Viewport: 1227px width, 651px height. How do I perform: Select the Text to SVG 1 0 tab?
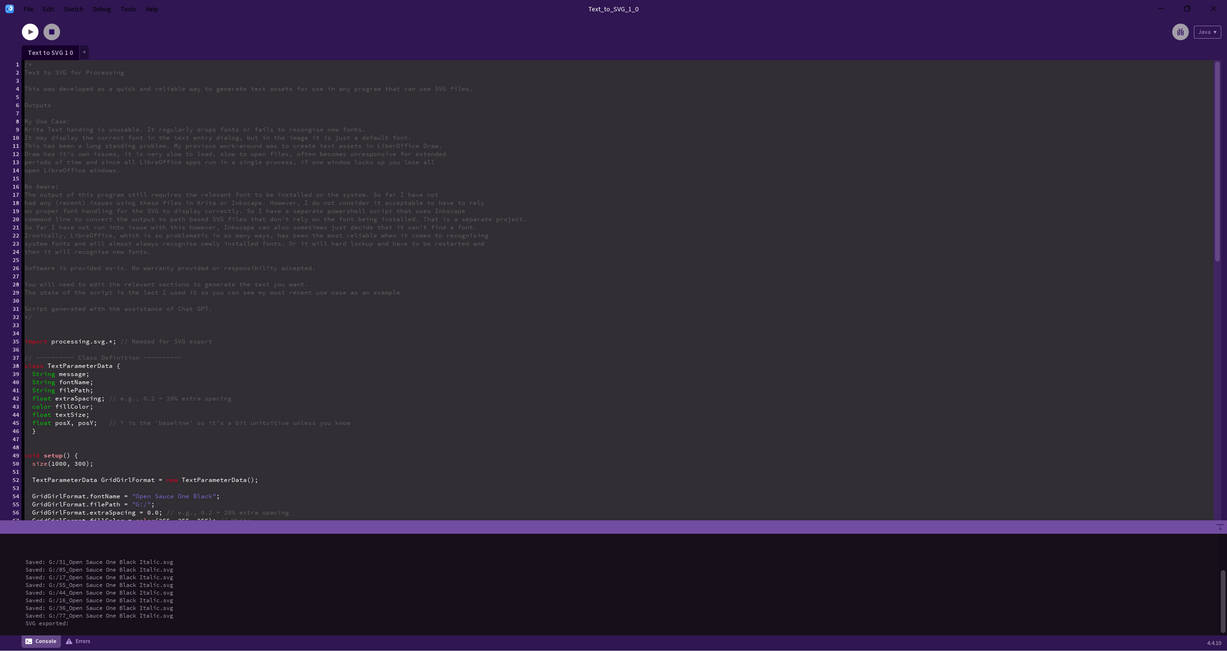coord(50,52)
